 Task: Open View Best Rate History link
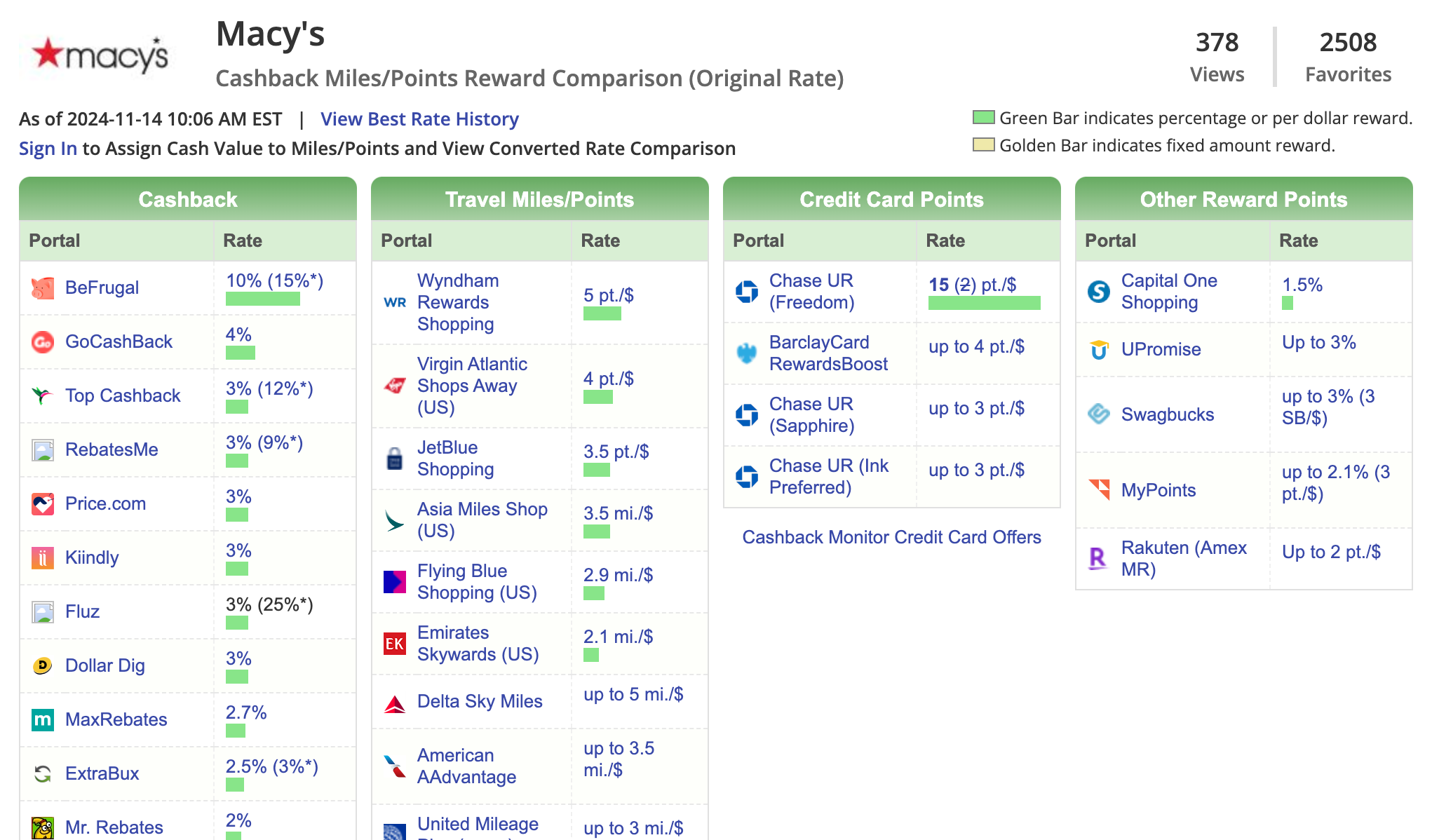coord(419,119)
